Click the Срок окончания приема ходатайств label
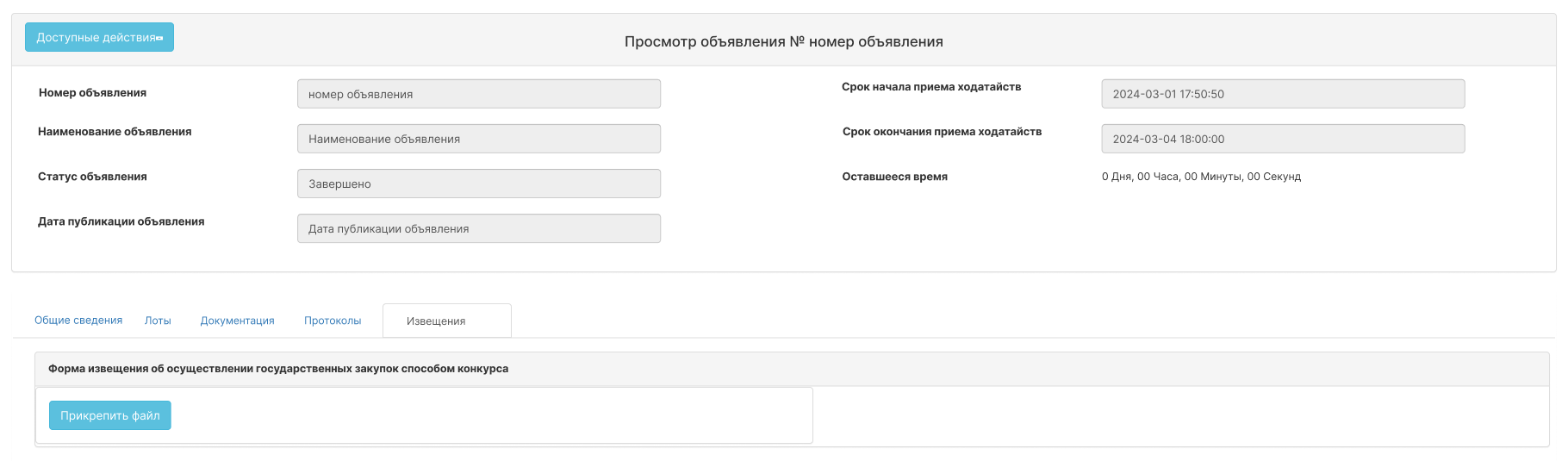1568x461 pixels. [x=942, y=132]
